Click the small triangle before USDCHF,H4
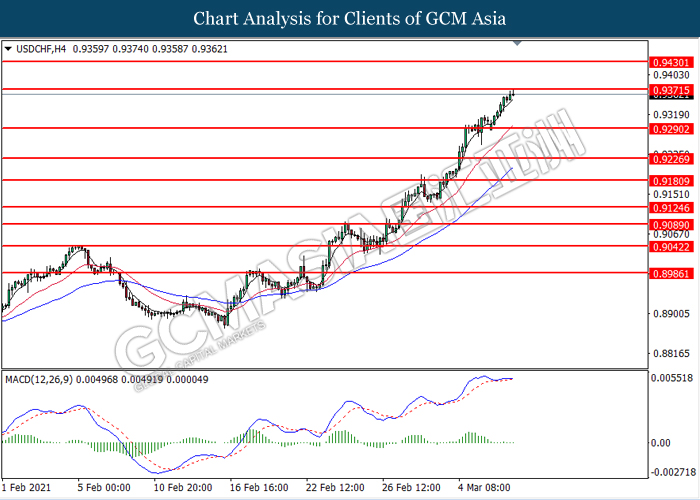 (x=9, y=47)
